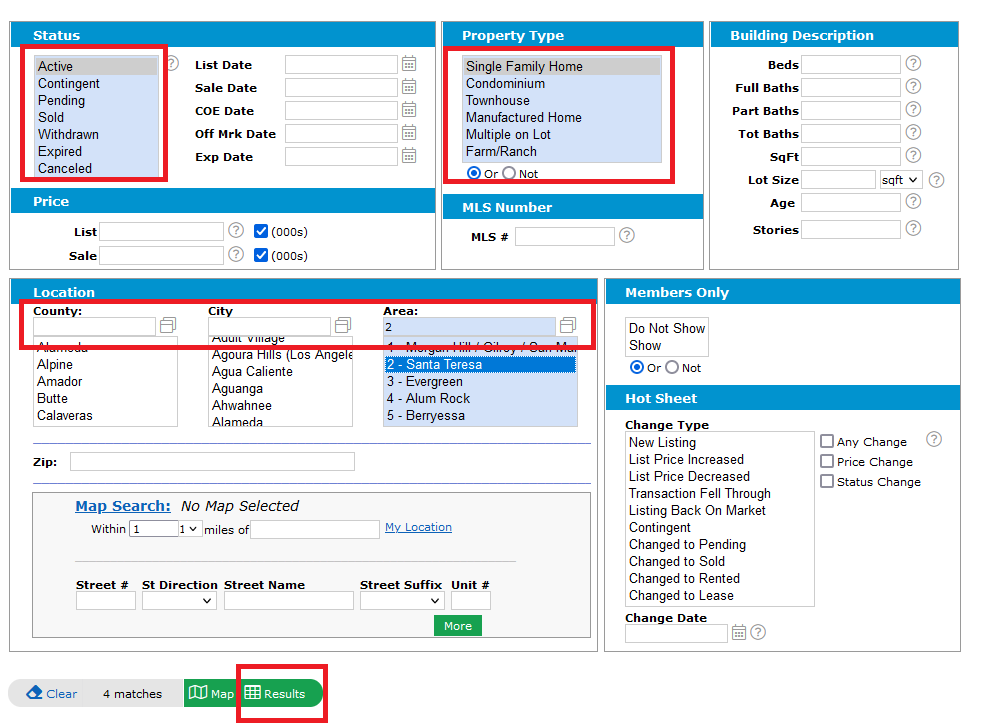
Task: Open the Change Date calendar picker
Action: 738,632
